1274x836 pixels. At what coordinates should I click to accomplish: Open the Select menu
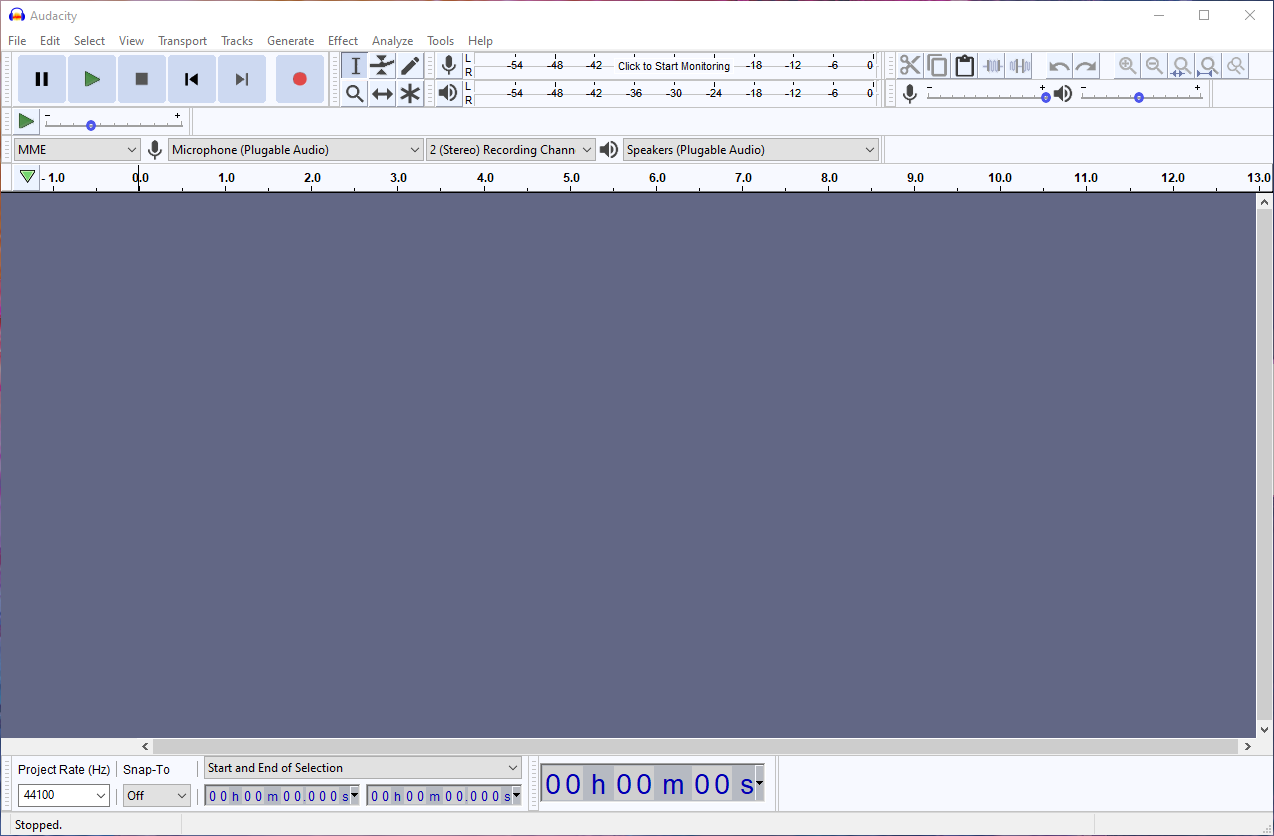pyautogui.click(x=89, y=41)
